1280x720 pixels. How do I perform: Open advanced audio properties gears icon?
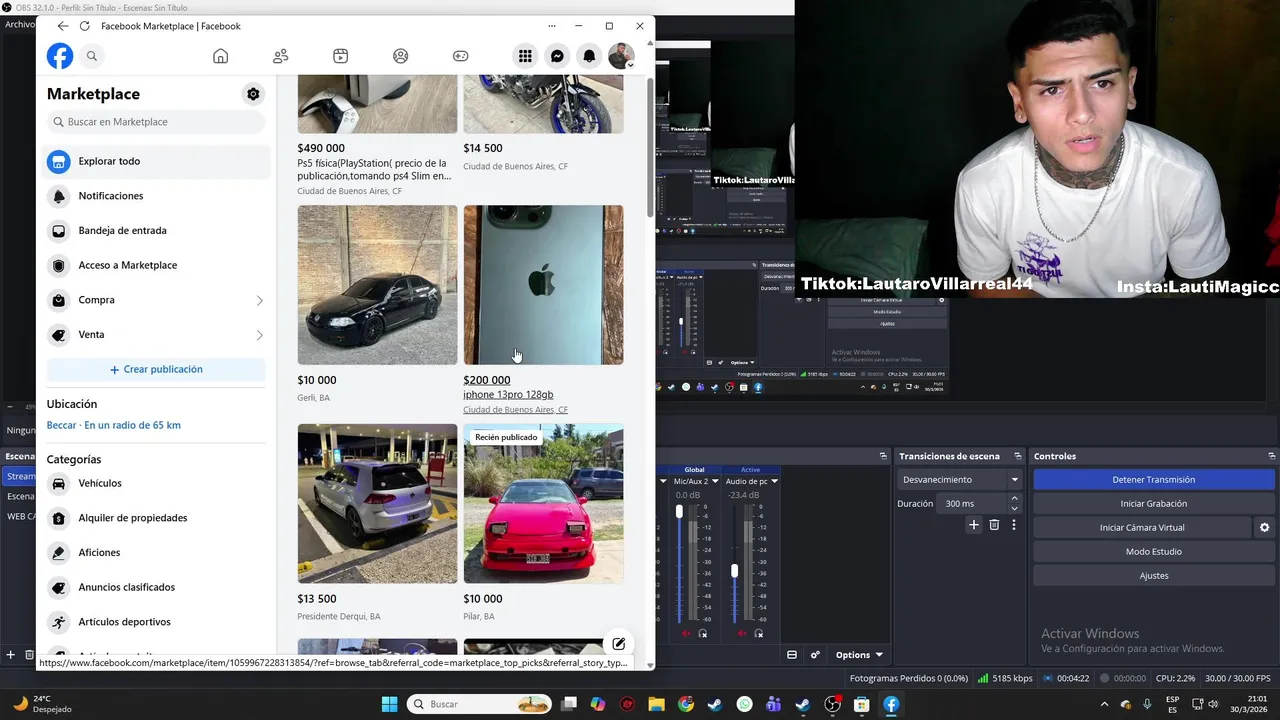pos(815,655)
